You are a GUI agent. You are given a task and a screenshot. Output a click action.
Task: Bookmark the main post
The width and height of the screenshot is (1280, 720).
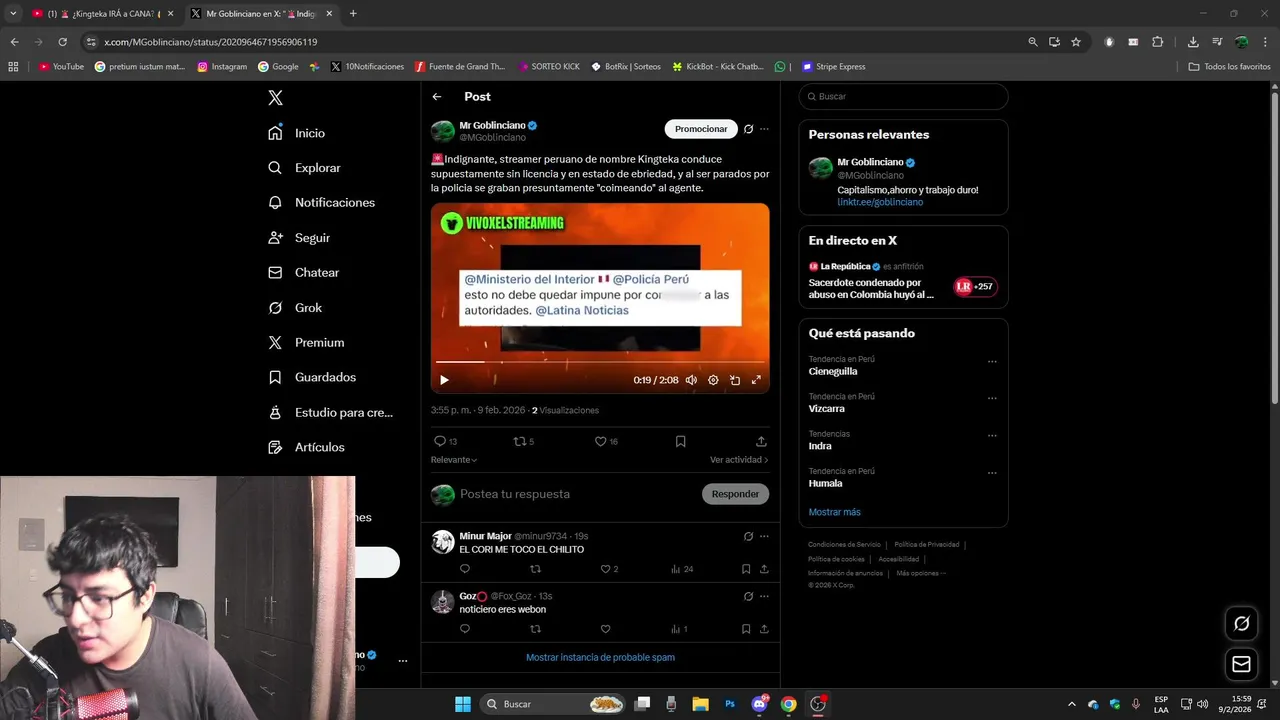[x=680, y=441]
